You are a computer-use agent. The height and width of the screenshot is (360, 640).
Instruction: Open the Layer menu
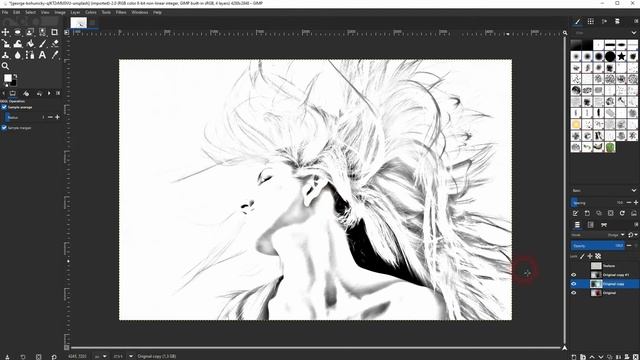pyautogui.click(x=75, y=12)
